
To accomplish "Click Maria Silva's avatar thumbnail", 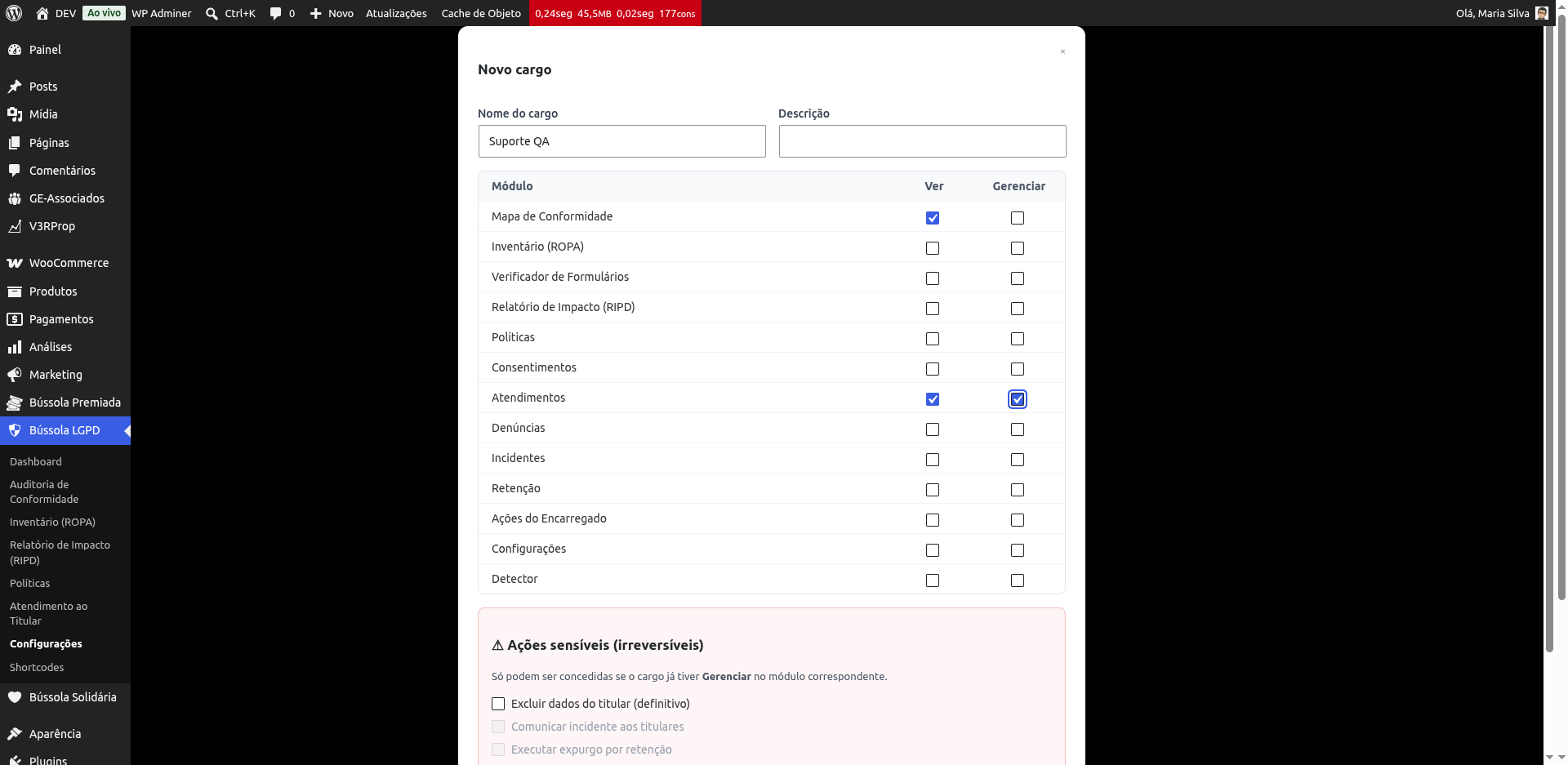I will [1542, 13].
